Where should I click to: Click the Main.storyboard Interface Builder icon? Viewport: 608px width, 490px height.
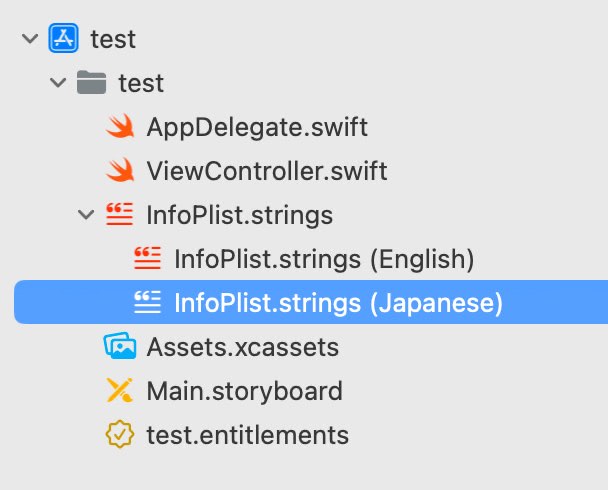click(119, 390)
